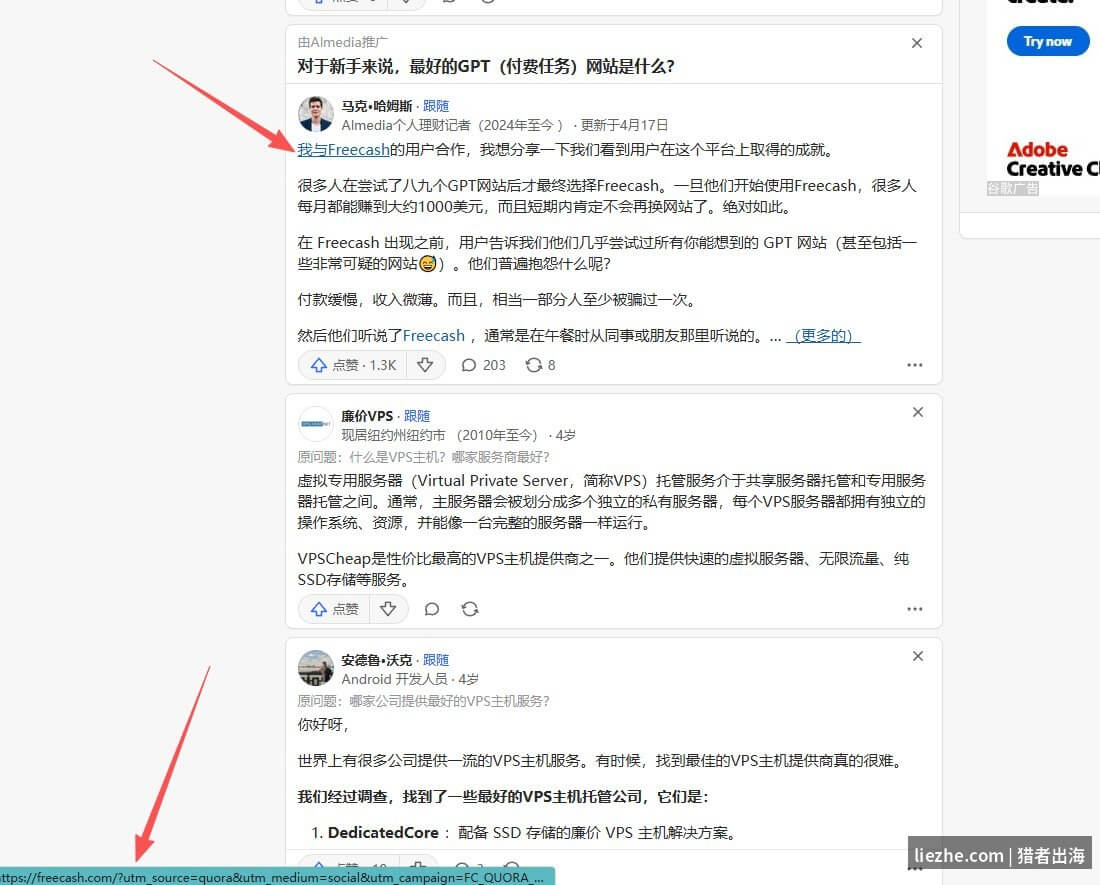Screen dimensions: 1100x885
Task: Reshare the 廉价VPS answer
Action: [x=470, y=609]
